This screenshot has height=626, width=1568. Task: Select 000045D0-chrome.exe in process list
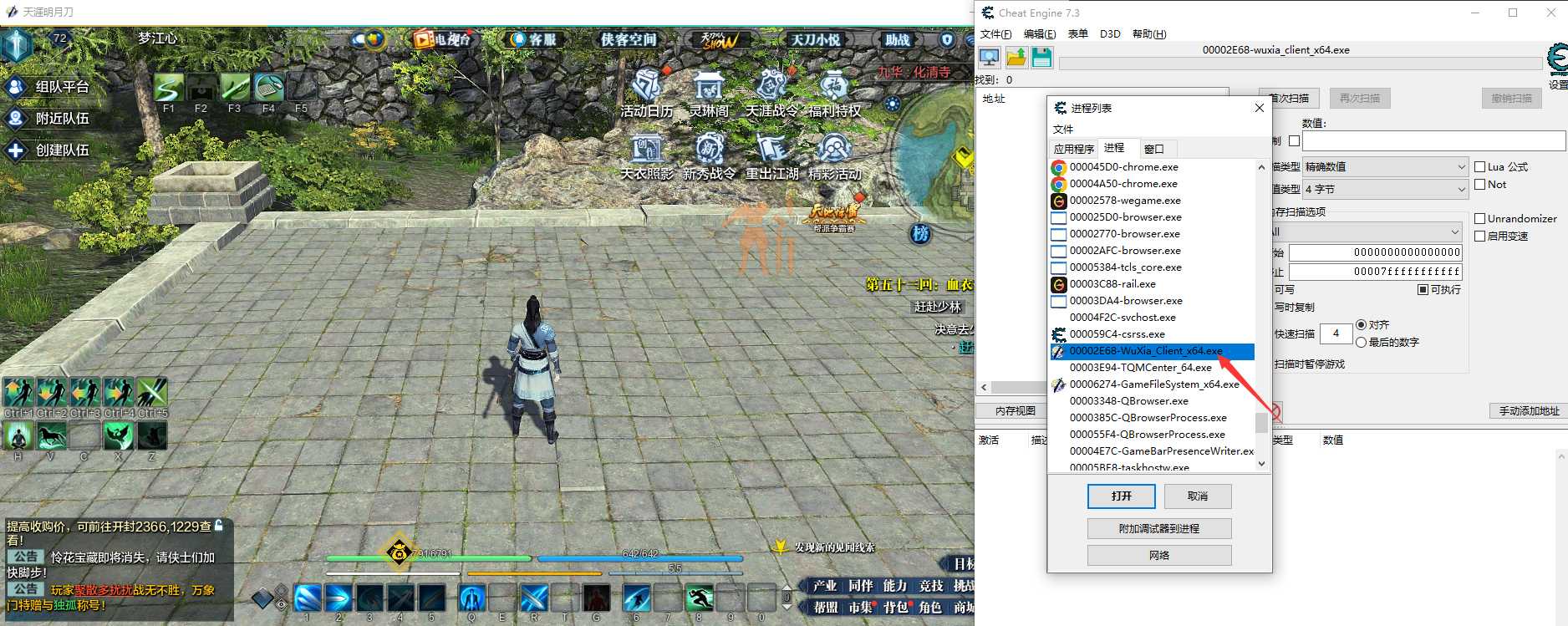[x=1152, y=167]
